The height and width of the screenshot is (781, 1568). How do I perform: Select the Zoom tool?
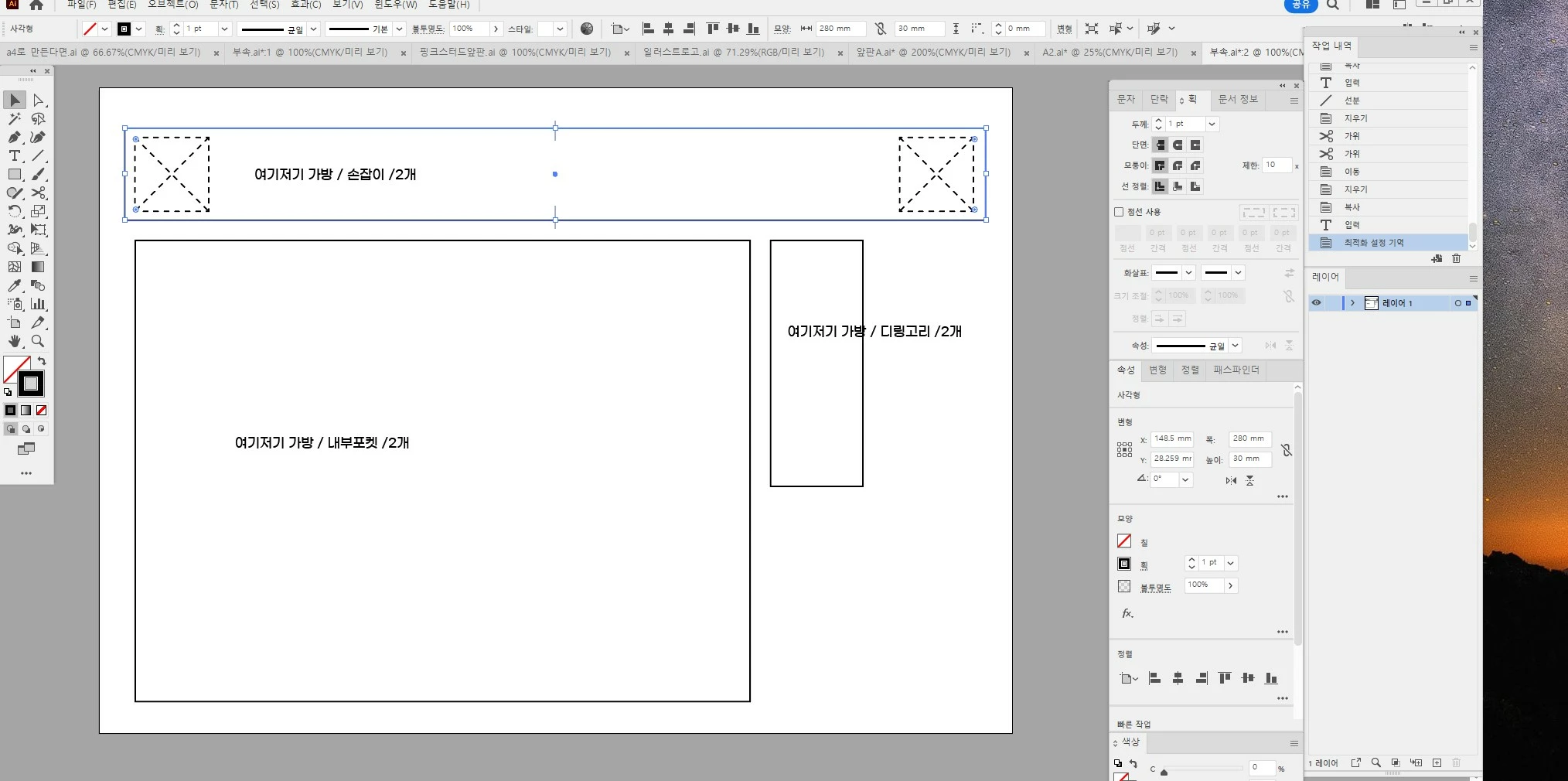38,342
